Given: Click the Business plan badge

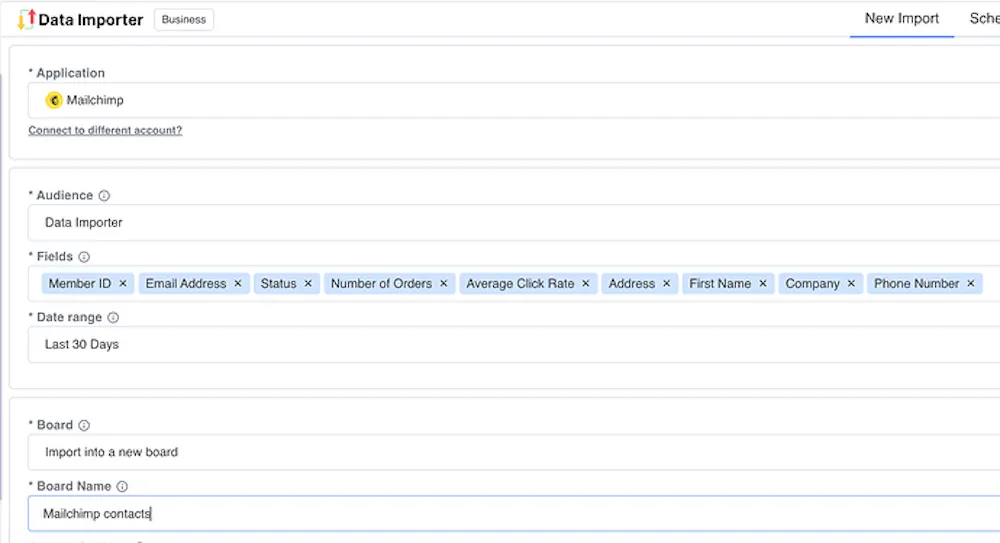Looking at the screenshot, I should point(184,20).
